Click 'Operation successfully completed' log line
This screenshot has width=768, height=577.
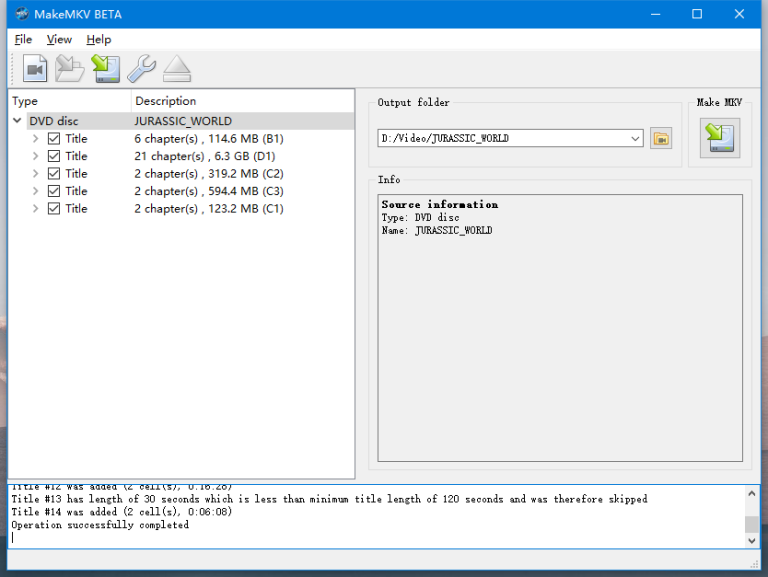tap(100, 525)
